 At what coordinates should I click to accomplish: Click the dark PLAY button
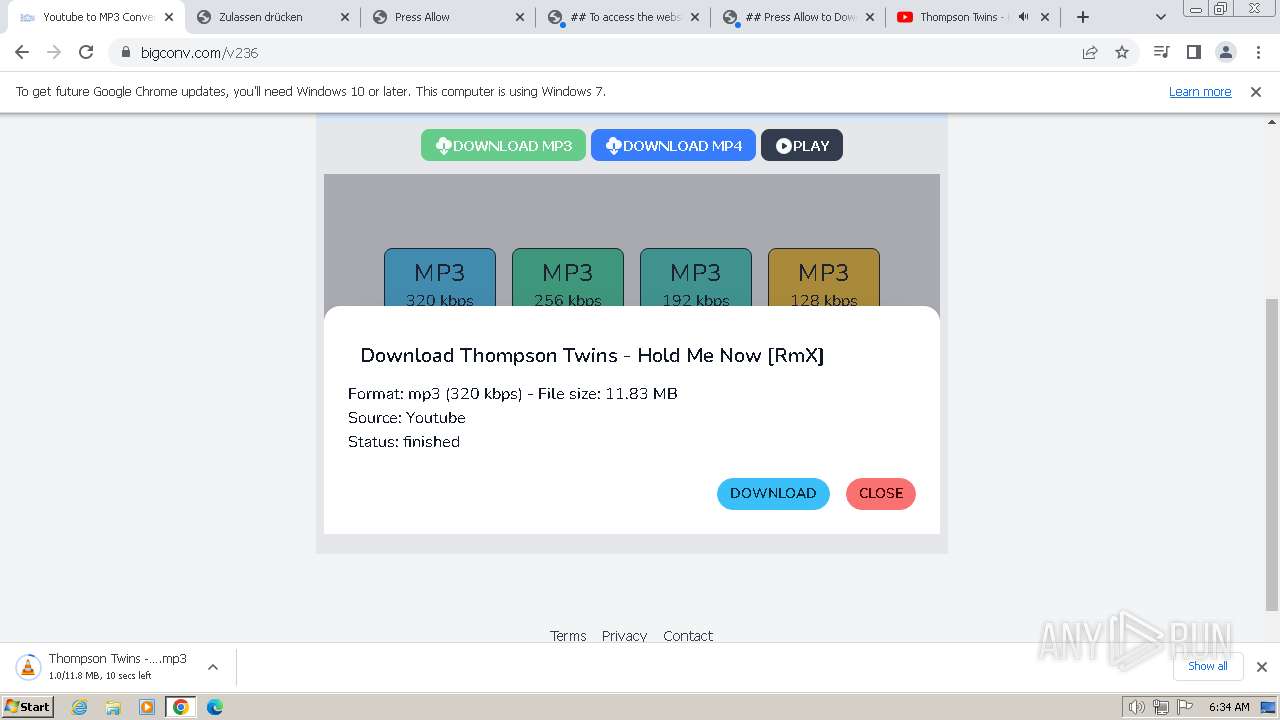coord(802,145)
